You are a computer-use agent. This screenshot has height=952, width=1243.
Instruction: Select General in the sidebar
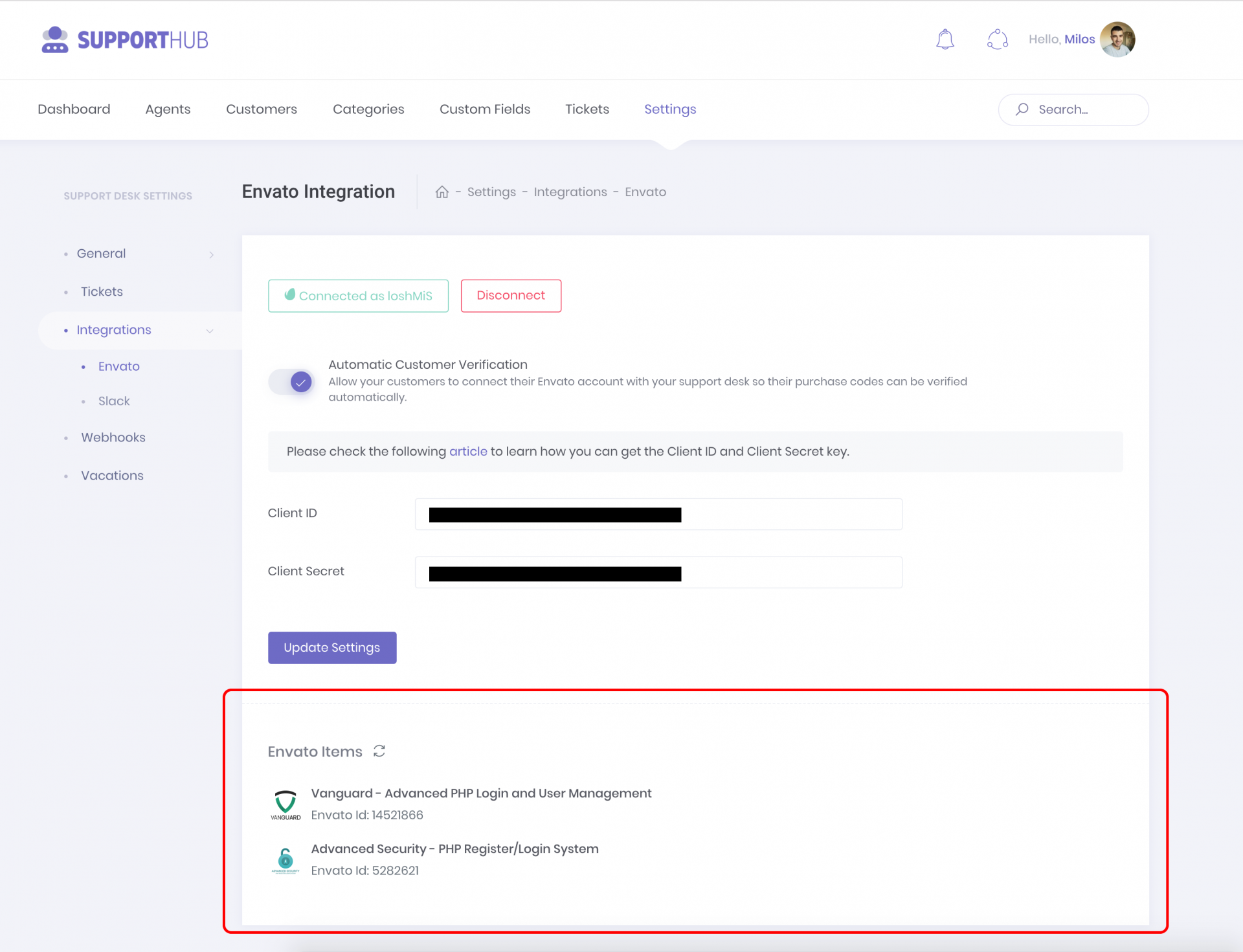pos(101,254)
